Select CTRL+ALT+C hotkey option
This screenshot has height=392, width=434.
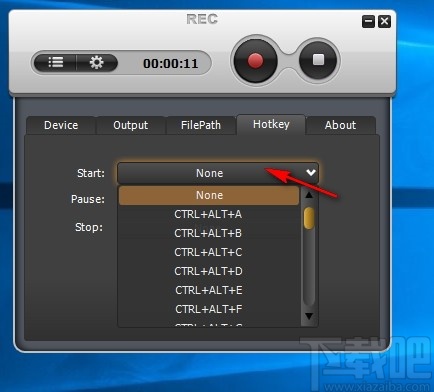pos(209,252)
